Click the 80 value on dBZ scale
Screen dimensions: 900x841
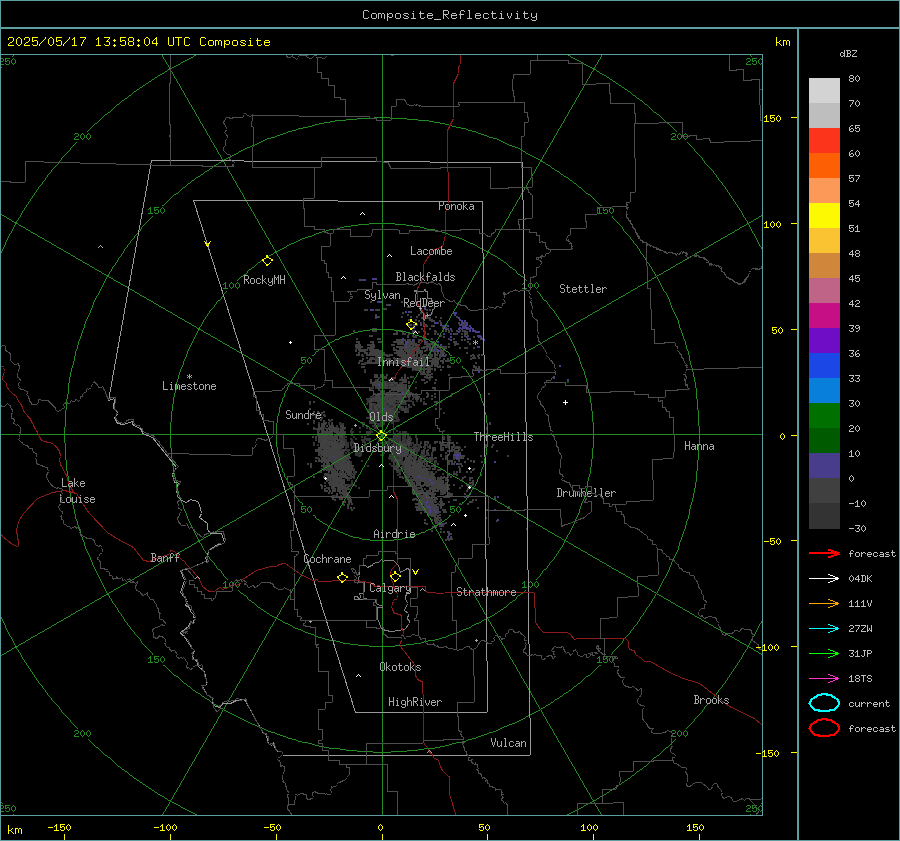click(854, 79)
